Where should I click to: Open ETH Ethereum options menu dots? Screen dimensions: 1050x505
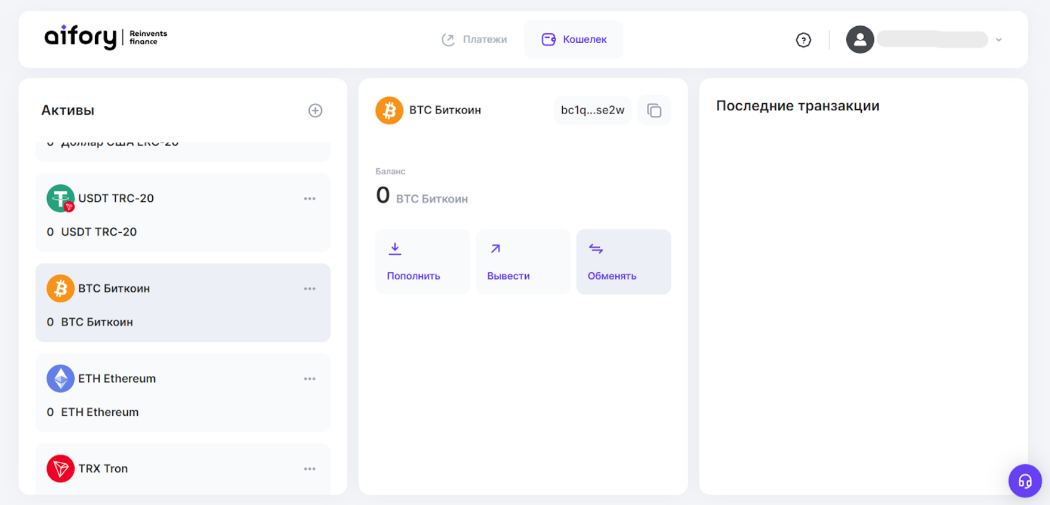309,378
